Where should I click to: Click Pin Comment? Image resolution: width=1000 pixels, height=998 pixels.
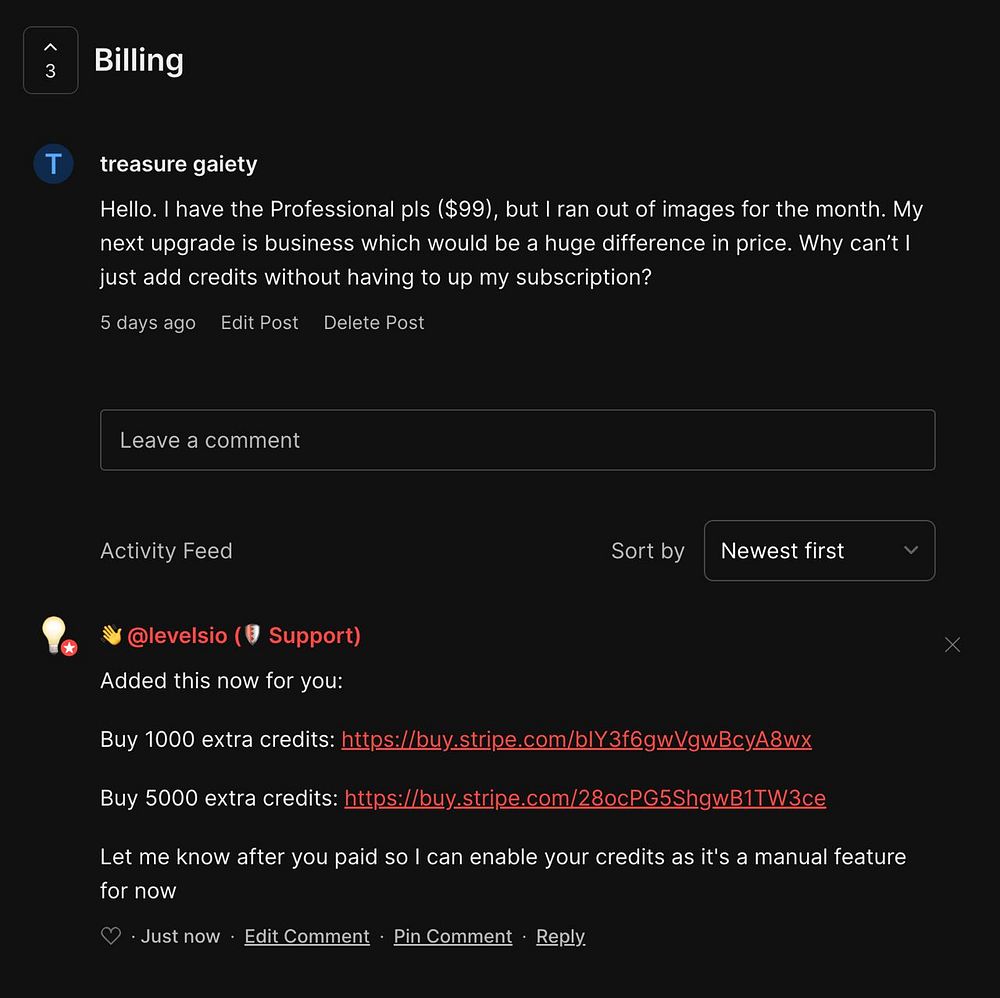[453, 936]
